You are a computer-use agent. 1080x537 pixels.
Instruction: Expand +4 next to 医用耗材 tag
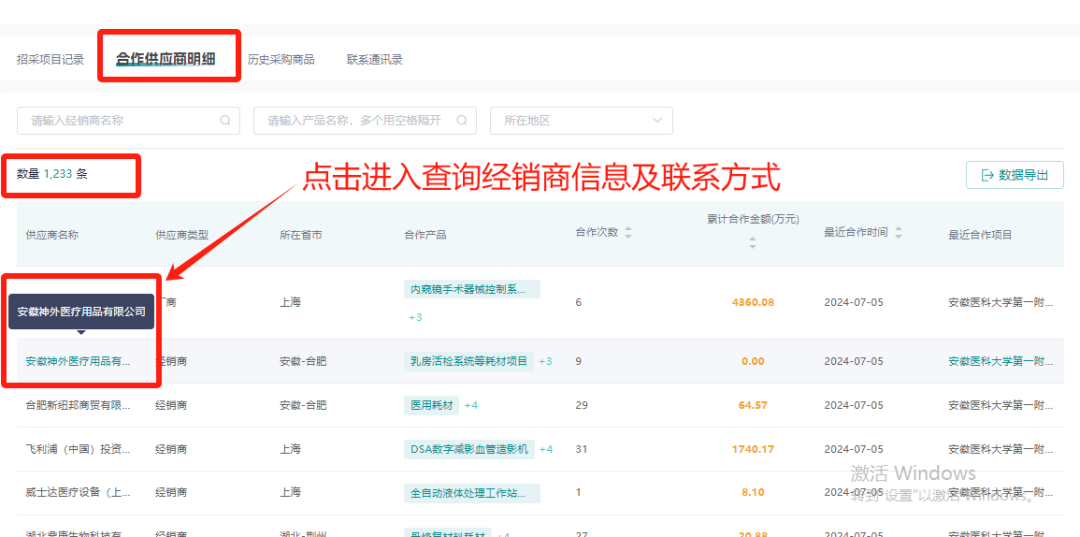pyautogui.click(x=471, y=405)
